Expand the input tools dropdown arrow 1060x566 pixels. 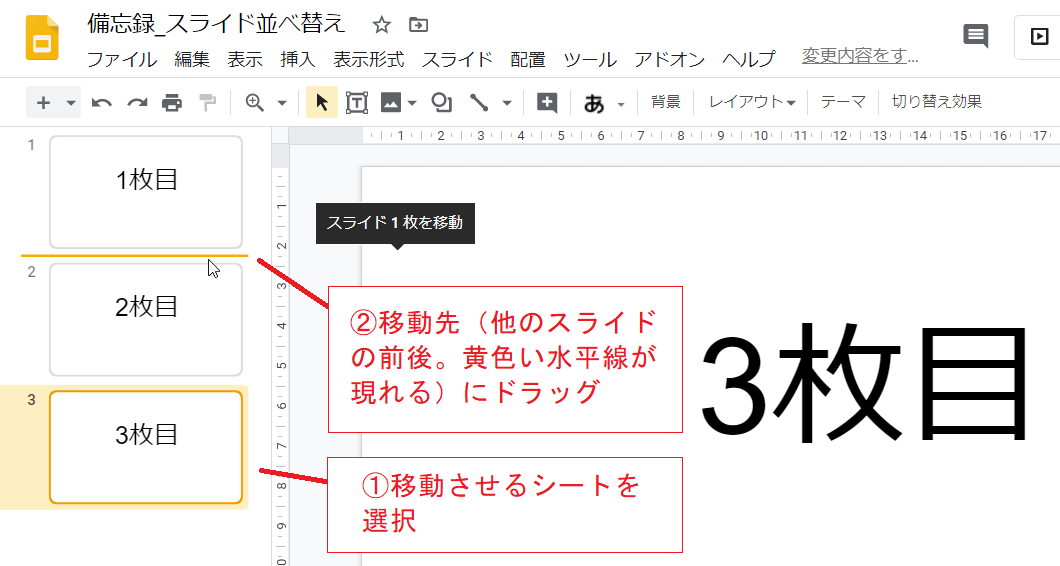(x=621, y=105)
